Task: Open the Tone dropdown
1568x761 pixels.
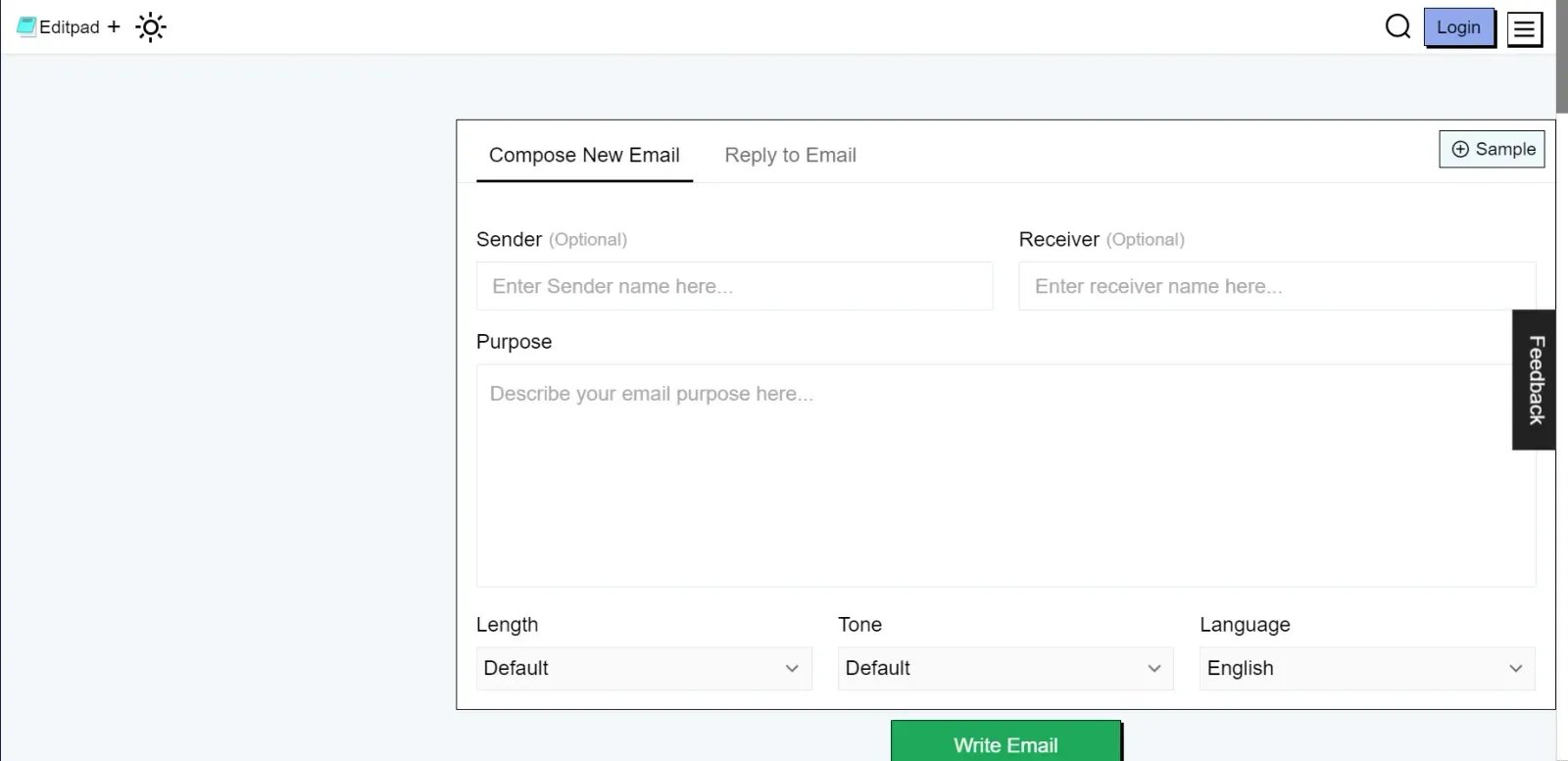Action: (1004, 668)
